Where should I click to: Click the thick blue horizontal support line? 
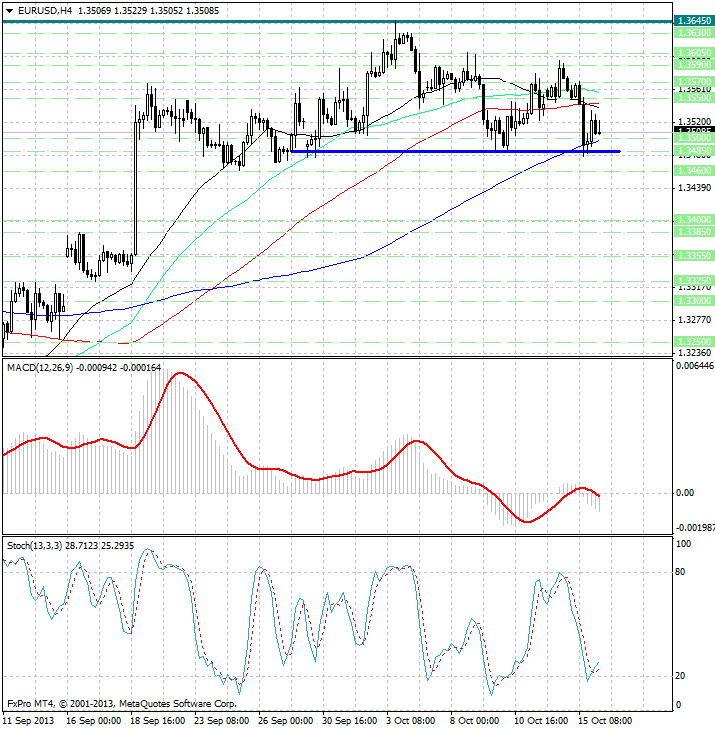pos(455,152)
